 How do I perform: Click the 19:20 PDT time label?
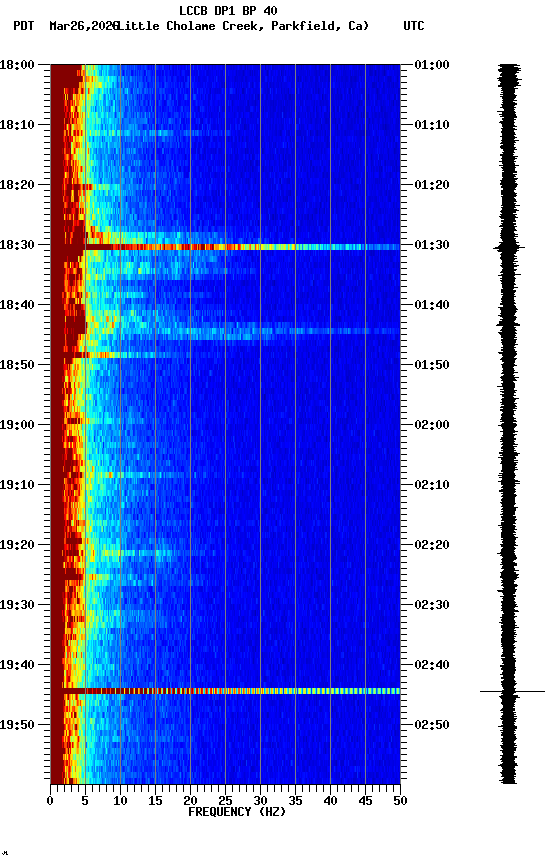pos(17,545)
